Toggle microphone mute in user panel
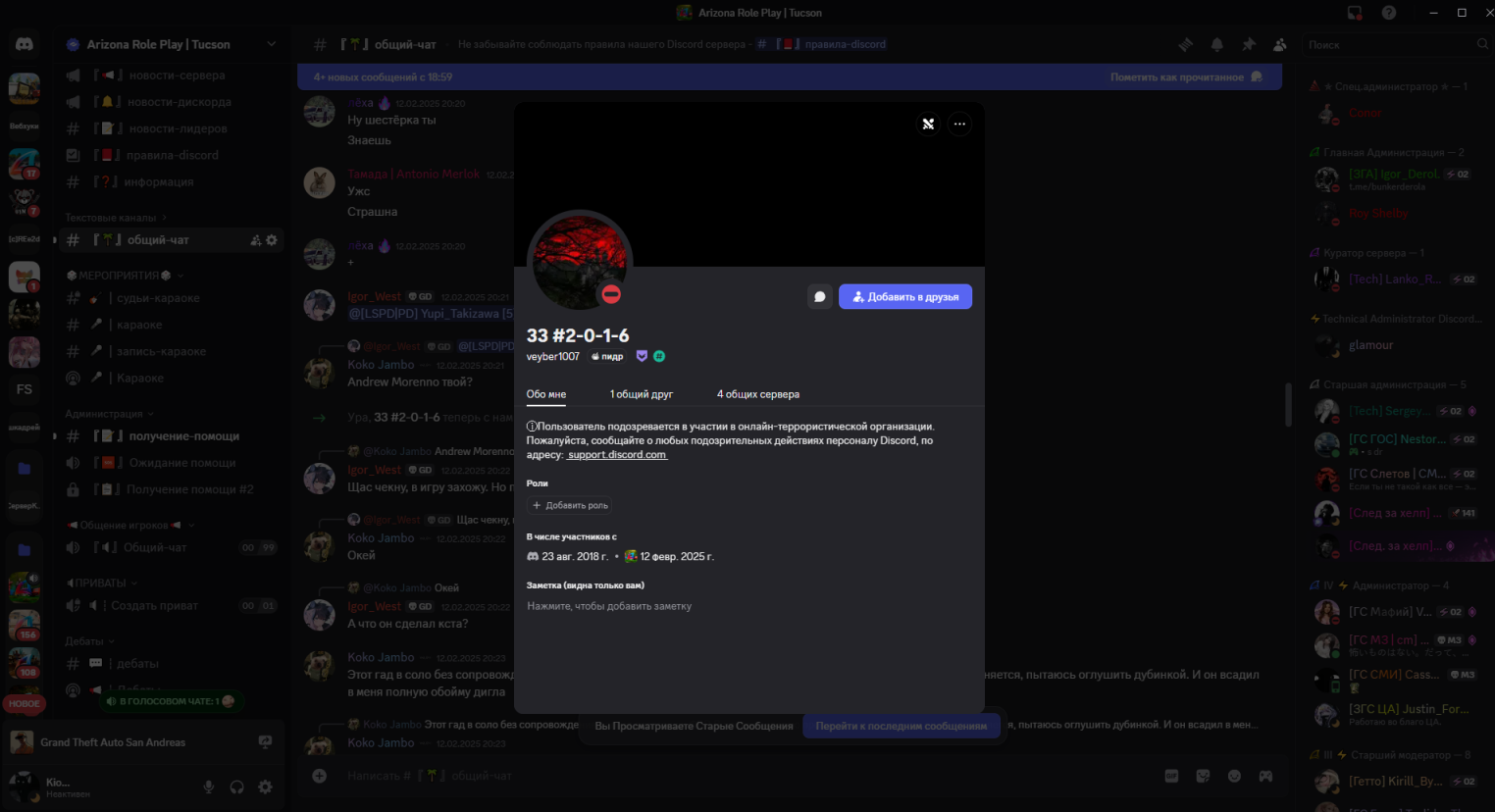This screenshot has height=812, width=1495. pyautogui.click(x=208, y=787)
